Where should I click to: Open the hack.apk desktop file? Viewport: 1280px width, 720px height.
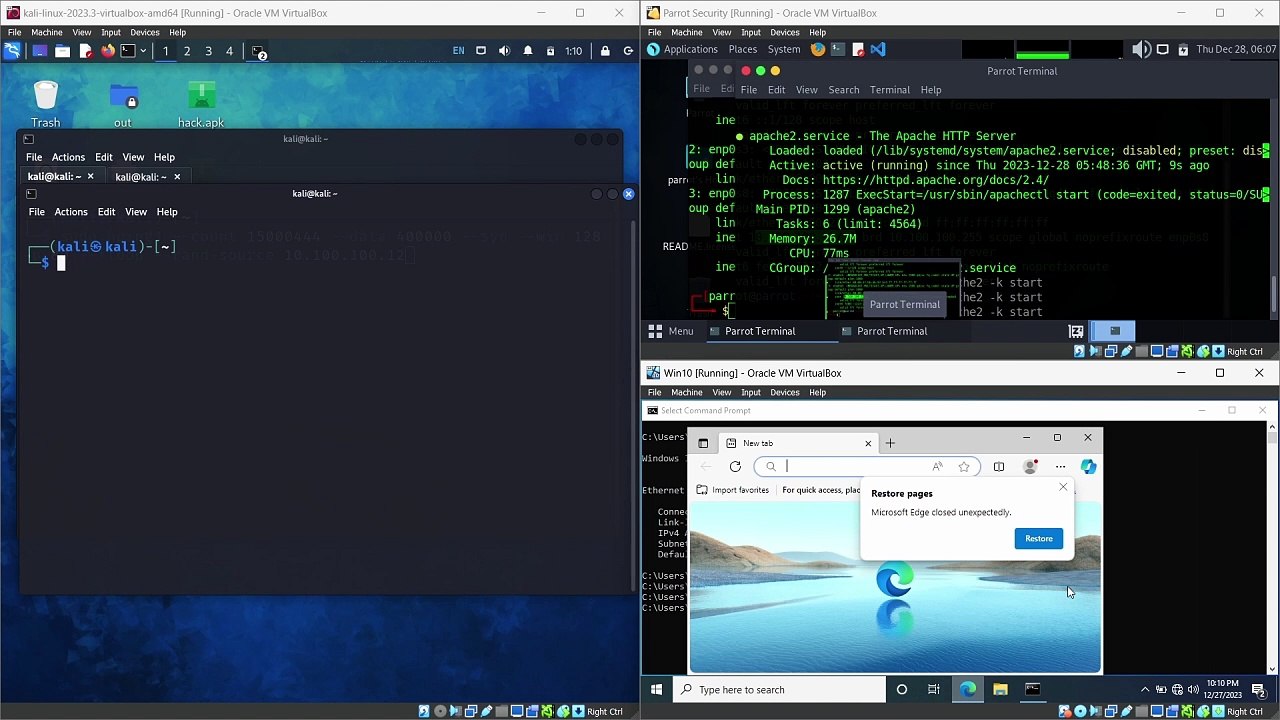(x=201, y=104)
